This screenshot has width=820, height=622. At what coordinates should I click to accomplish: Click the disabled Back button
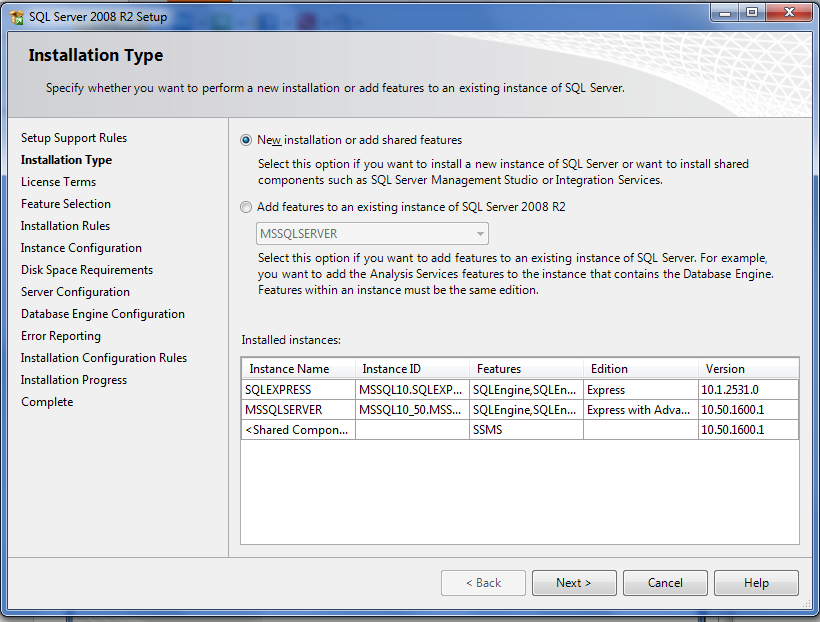483,583
